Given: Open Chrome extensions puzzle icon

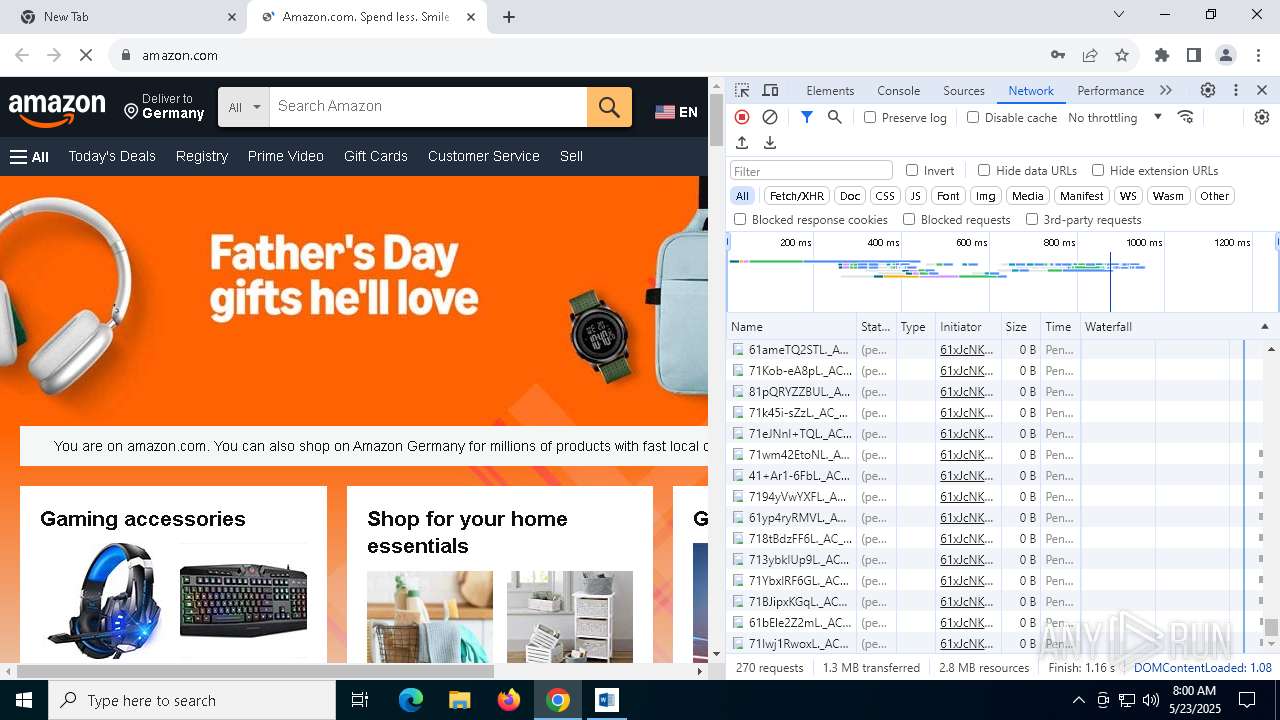Looking at the screenshot, I should point(1162,55).
